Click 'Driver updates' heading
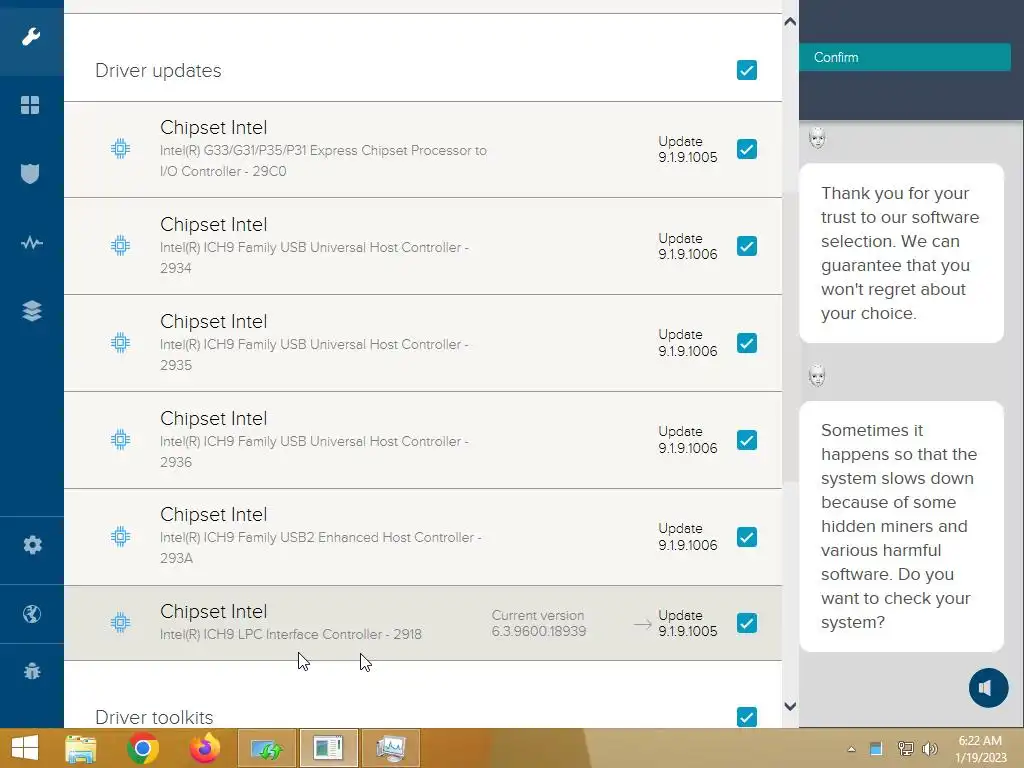The width and height of the screenshot is (1024, 768). (x=158, y=71)
